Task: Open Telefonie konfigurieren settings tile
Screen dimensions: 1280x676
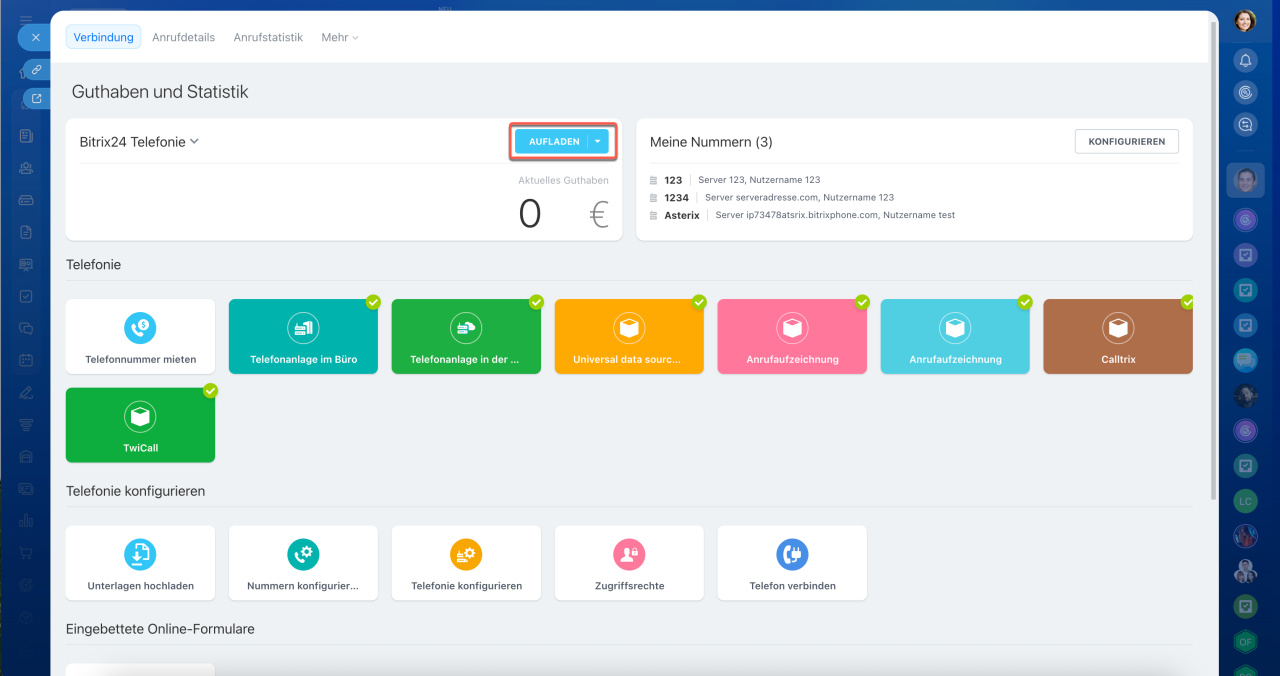Action: click(466, 563)
